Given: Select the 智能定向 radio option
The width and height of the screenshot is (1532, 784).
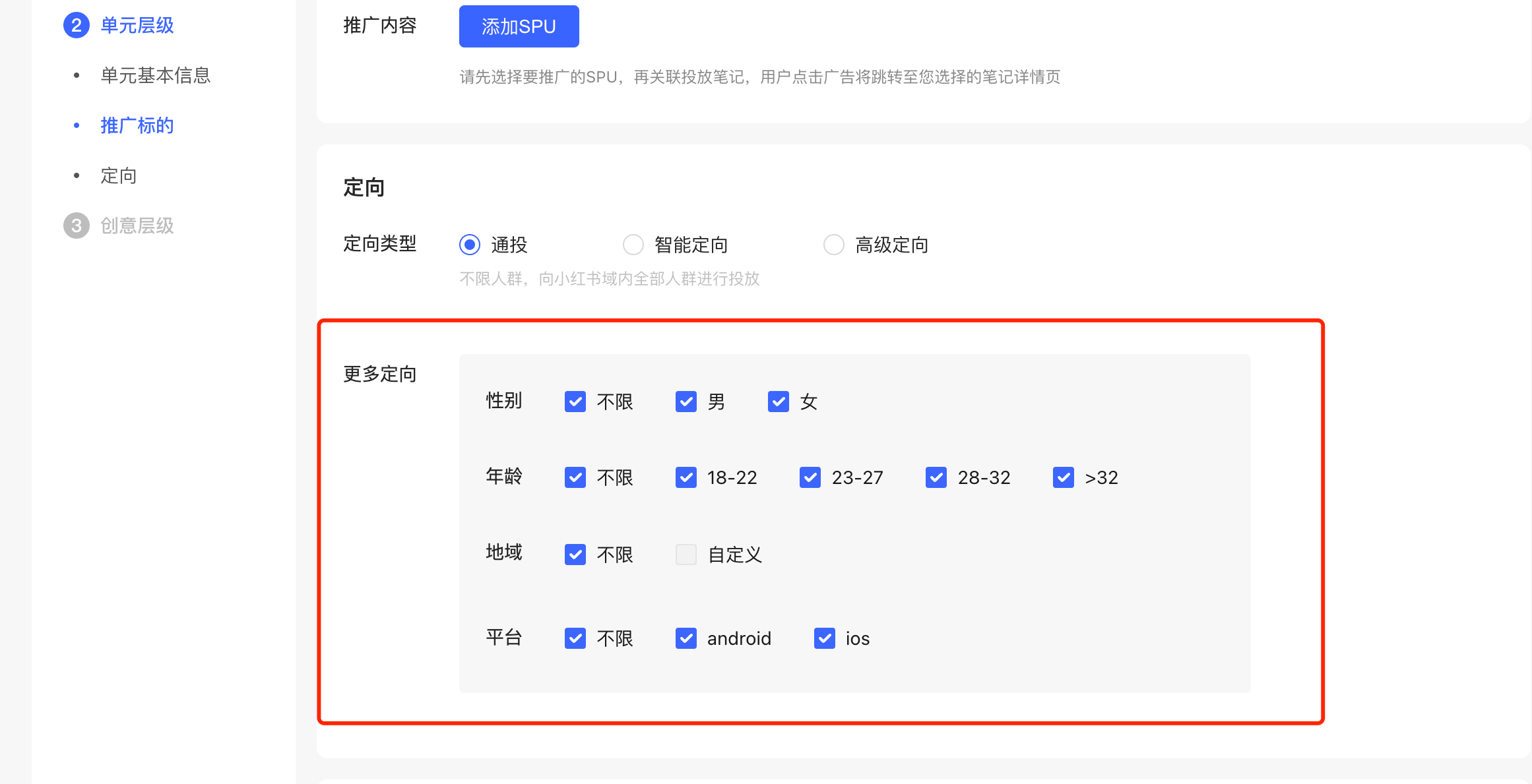Looking at the screenshot, I should coord(633,245).
